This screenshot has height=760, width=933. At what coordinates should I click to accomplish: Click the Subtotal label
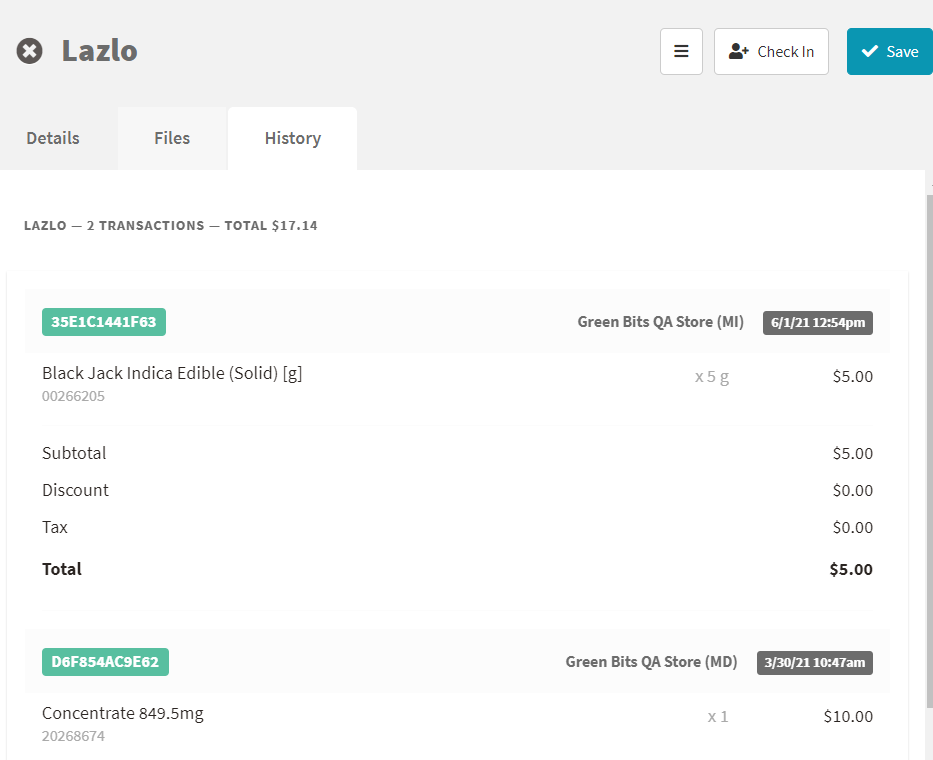[x=74, y=454]
